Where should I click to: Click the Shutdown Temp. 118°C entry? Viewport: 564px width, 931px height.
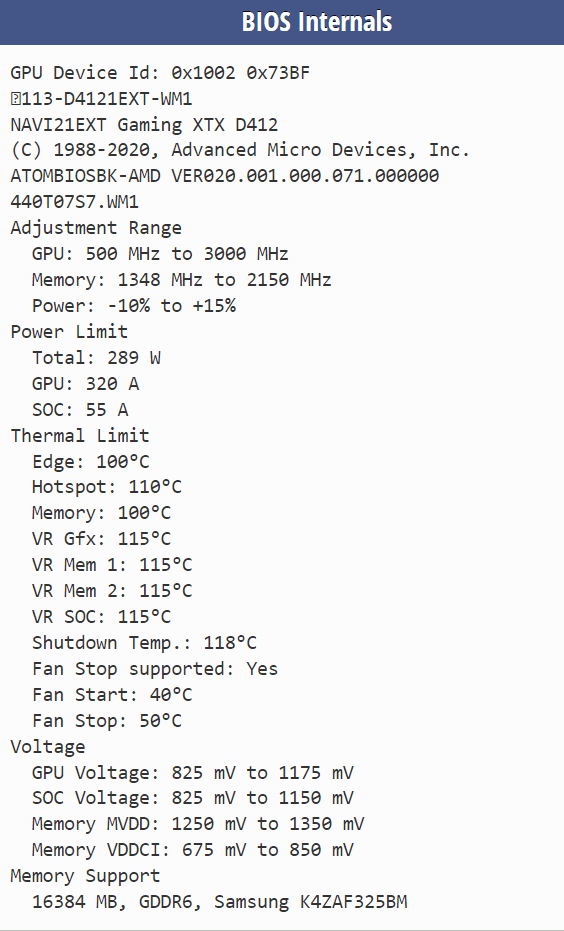[144, 642]
